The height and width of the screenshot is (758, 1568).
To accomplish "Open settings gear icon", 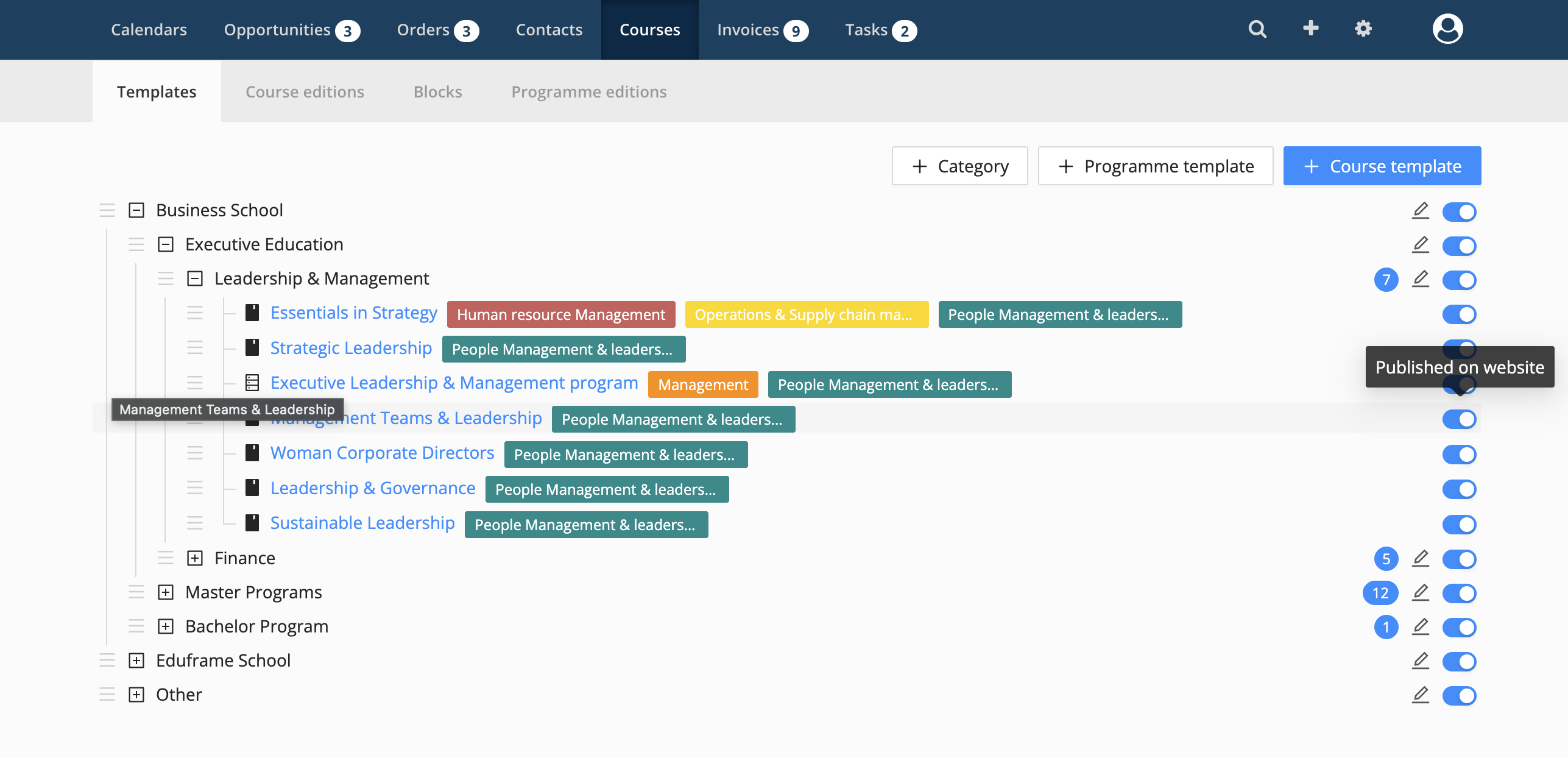I will tap(1363, 29).
